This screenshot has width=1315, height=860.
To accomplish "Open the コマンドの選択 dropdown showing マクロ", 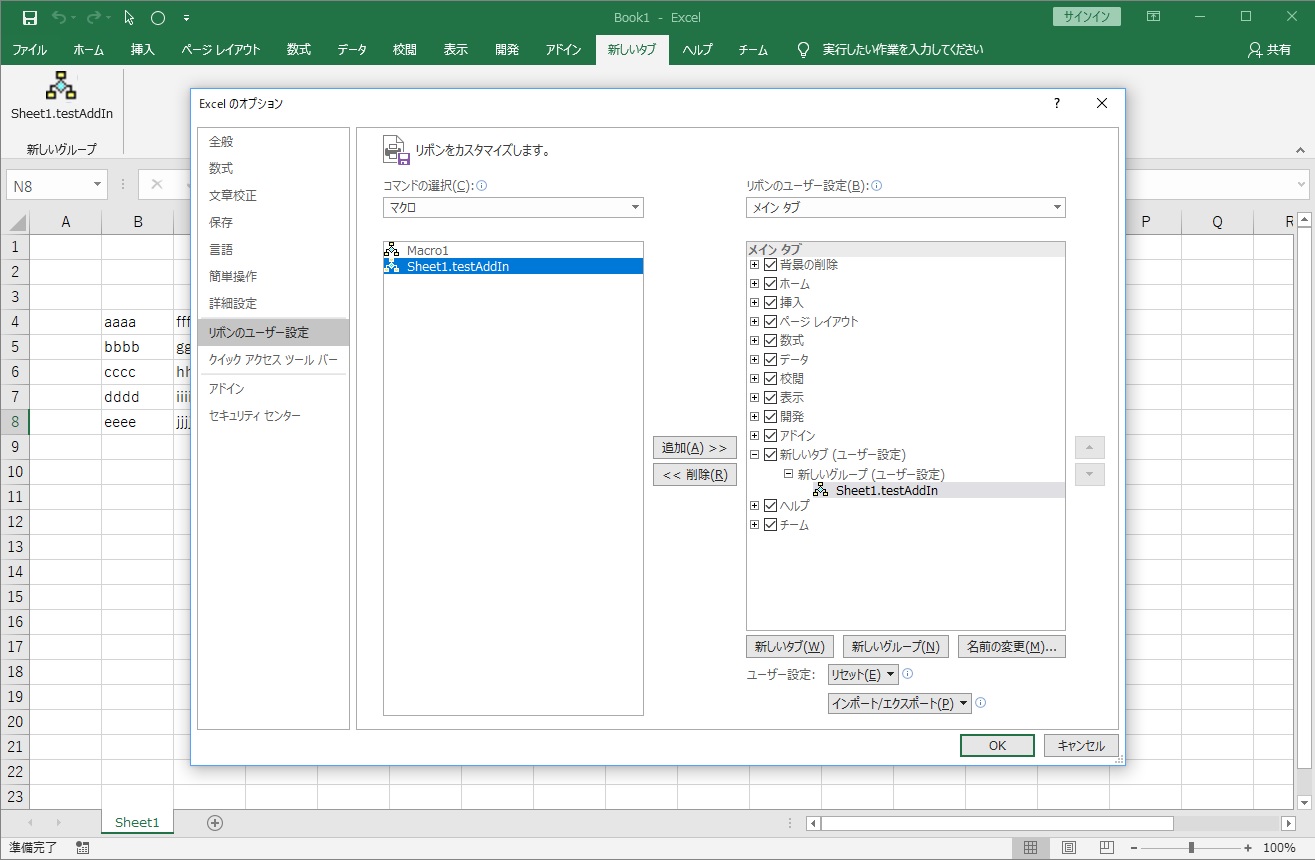I will click(513, 207).
